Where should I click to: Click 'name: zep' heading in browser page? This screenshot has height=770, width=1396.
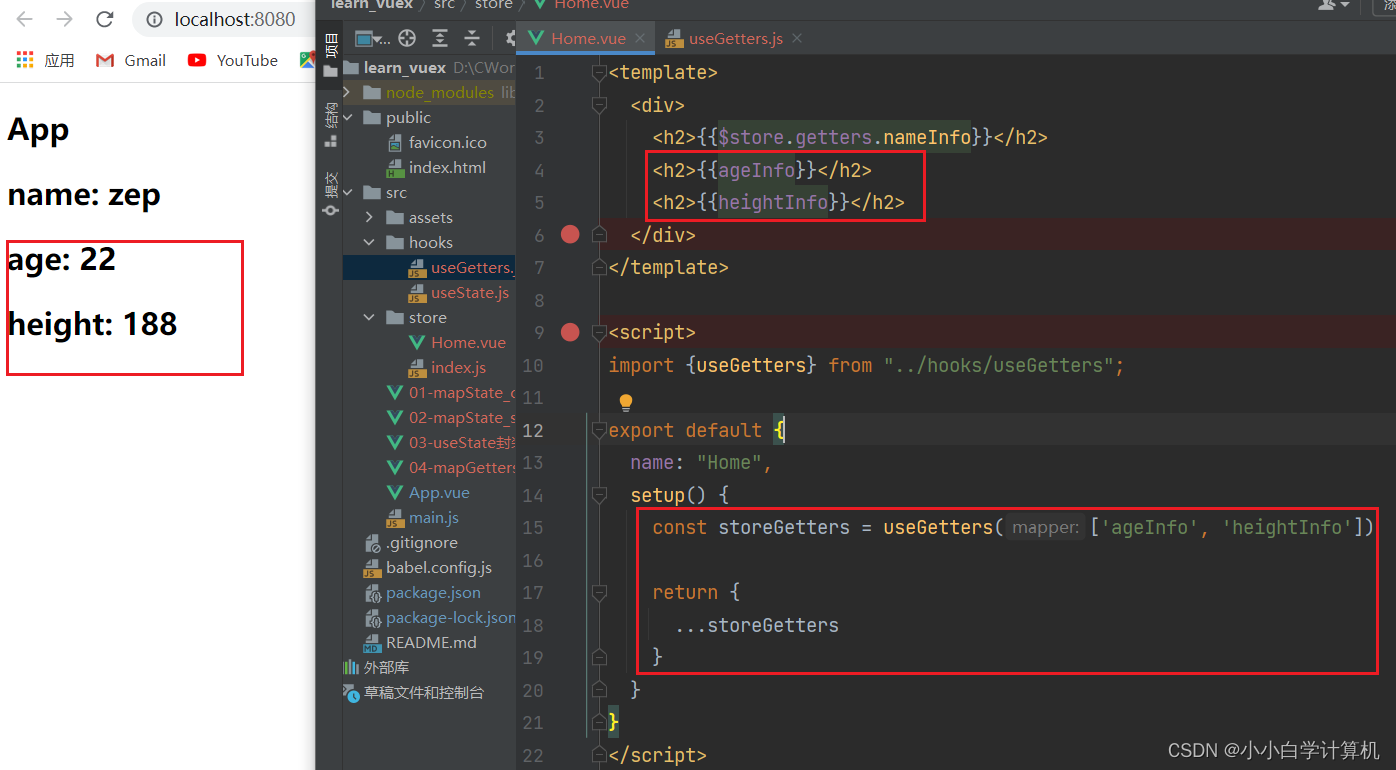pyautogui.click(x=84, y=194)
